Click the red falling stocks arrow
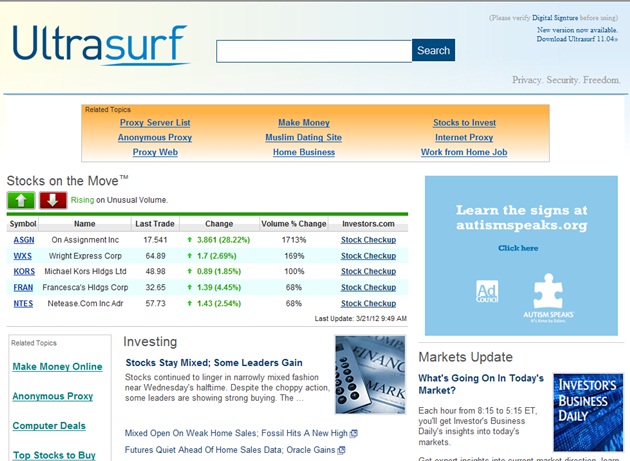Screen dimensions: 630x461 [53, 200]
